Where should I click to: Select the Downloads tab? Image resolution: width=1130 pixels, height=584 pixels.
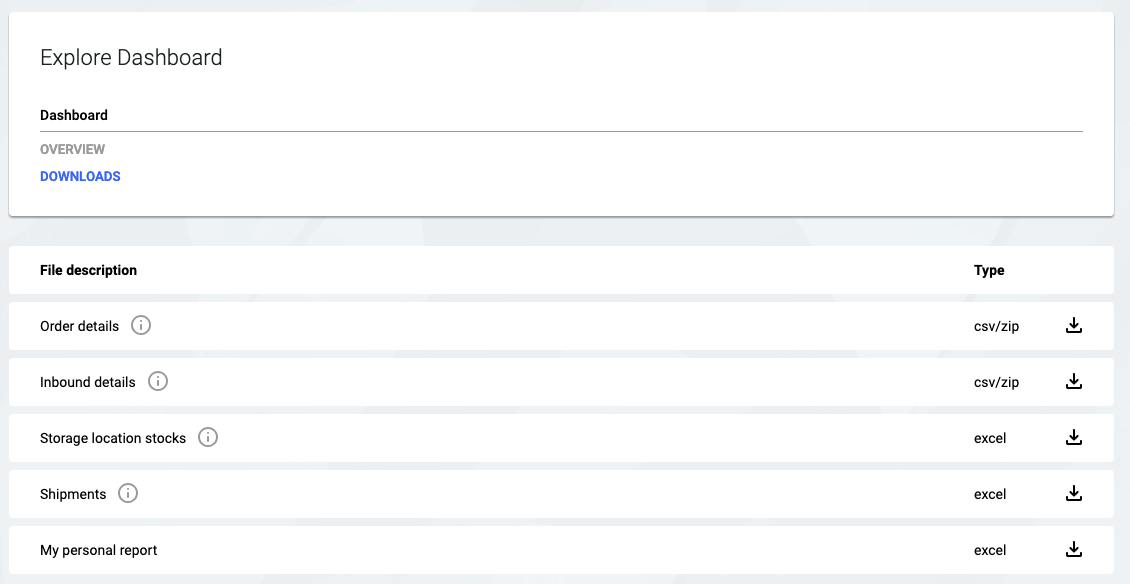[80, 176]
